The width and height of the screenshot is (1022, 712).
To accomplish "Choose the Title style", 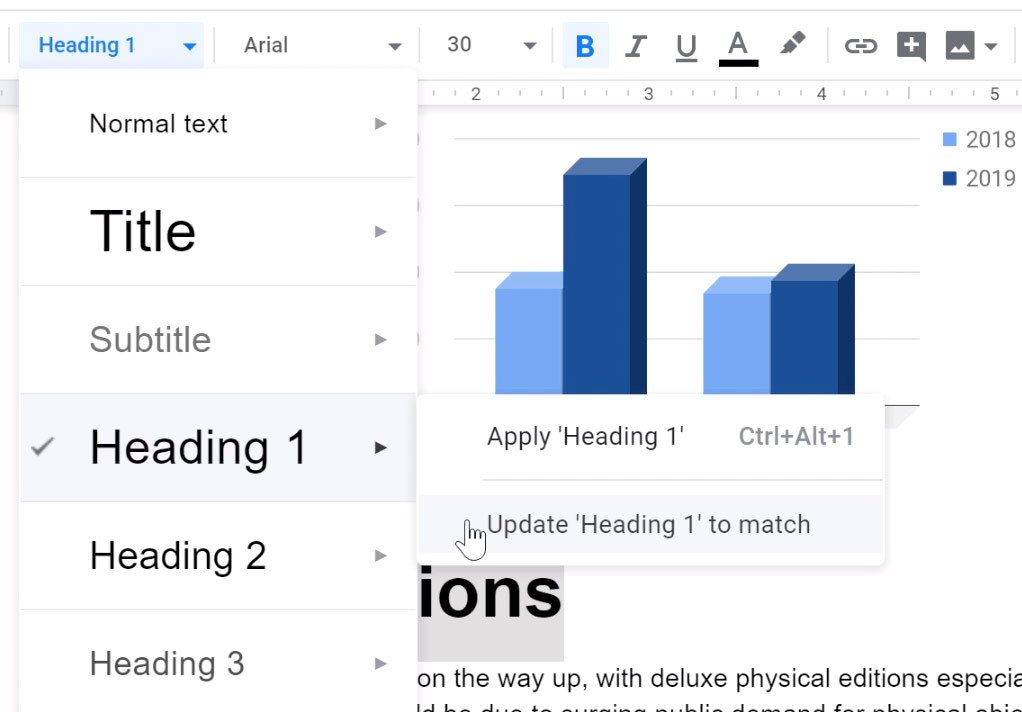I will click(x=143, y=230).
